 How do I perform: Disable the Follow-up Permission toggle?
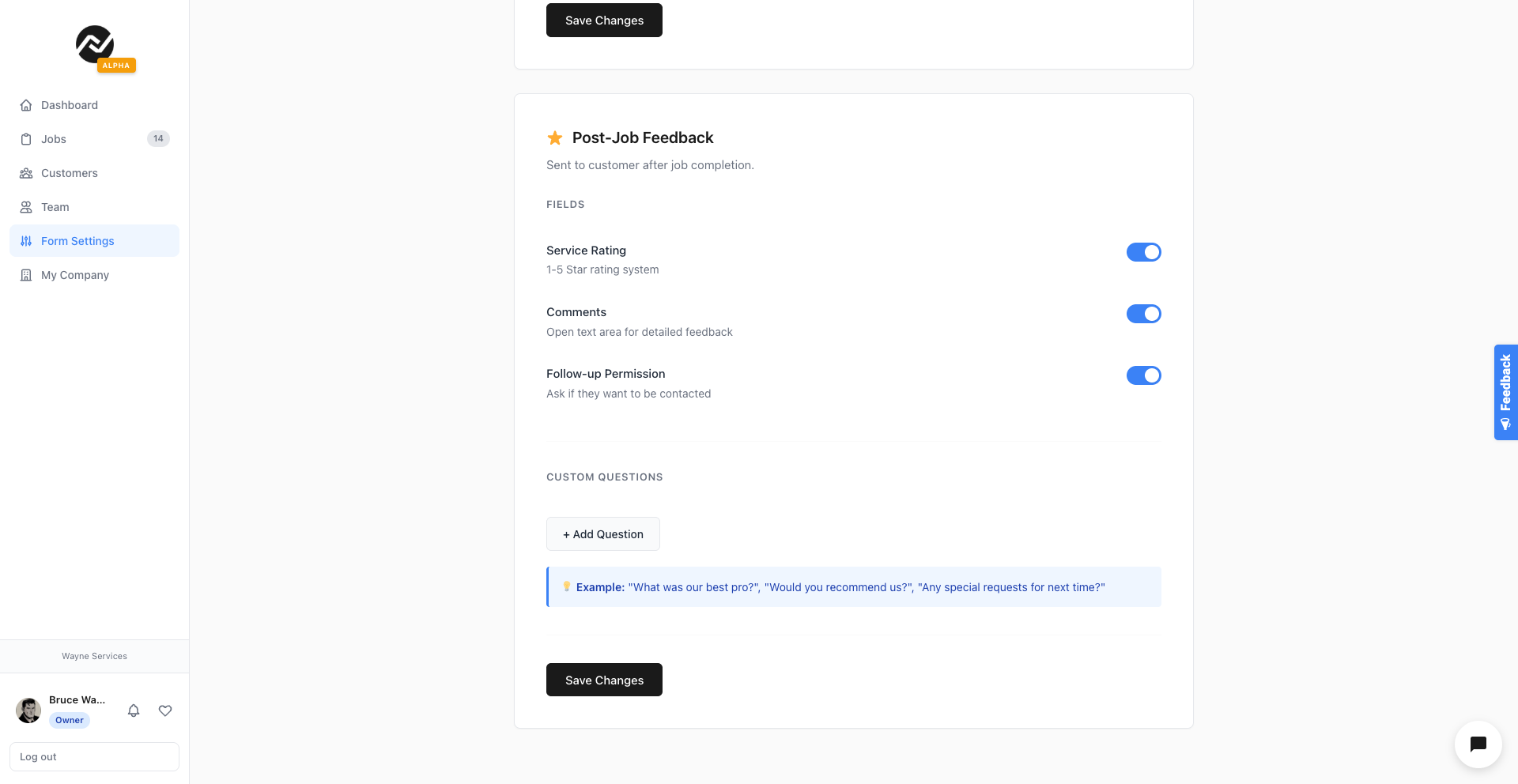click(1144, 375)
